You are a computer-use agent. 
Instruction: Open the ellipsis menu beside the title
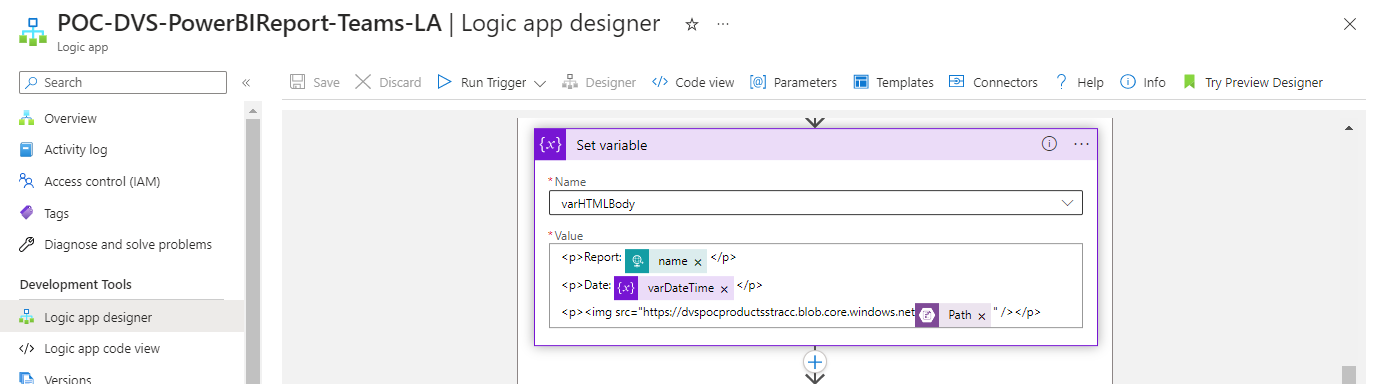[723, 24]
